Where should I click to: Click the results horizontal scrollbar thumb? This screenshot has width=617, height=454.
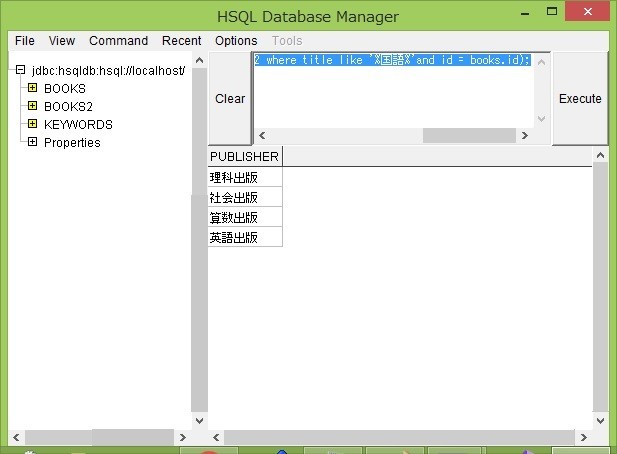(399, 437)
